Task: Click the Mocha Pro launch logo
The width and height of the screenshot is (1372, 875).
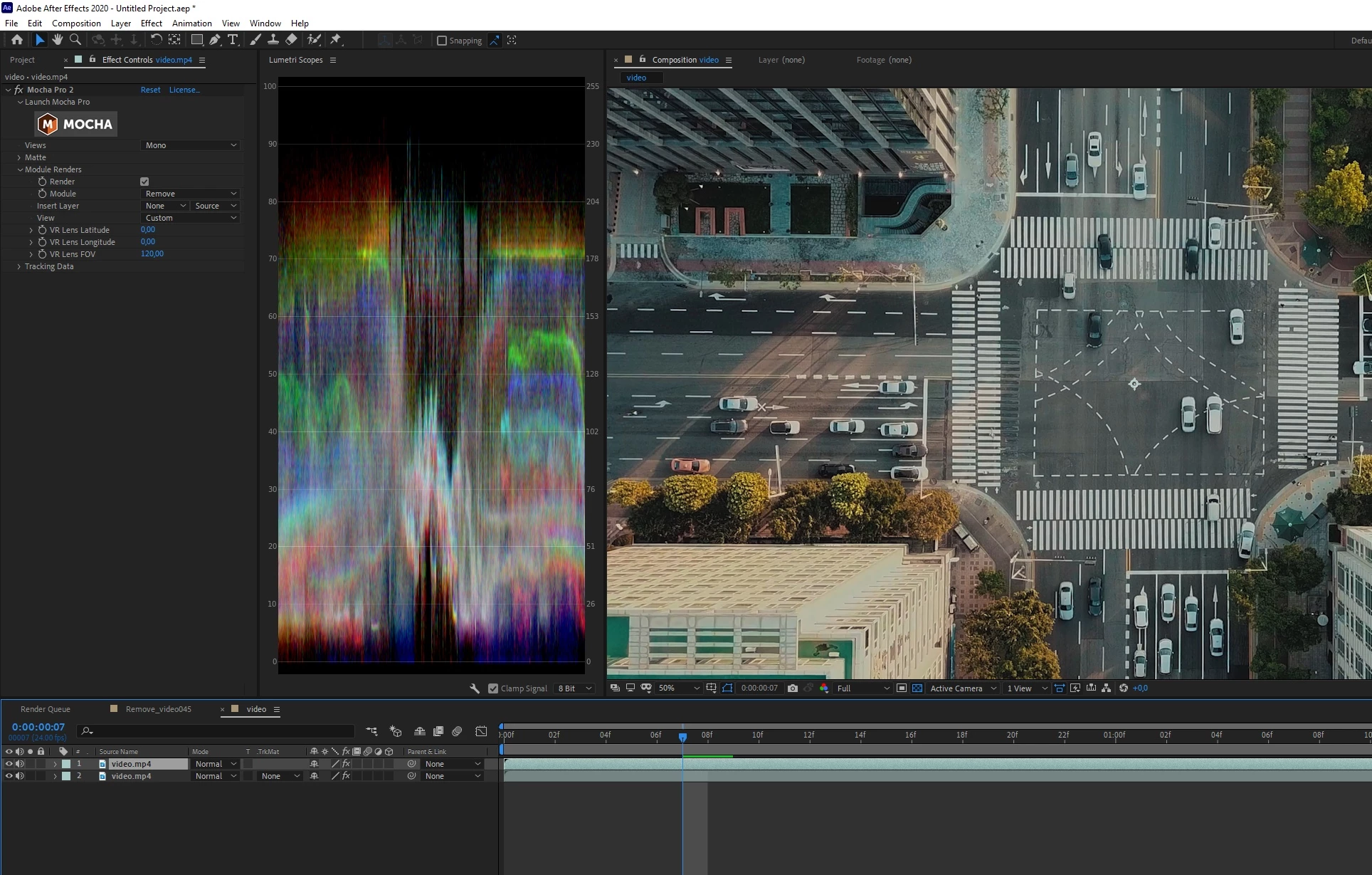Action: click(x=76, y=125)
